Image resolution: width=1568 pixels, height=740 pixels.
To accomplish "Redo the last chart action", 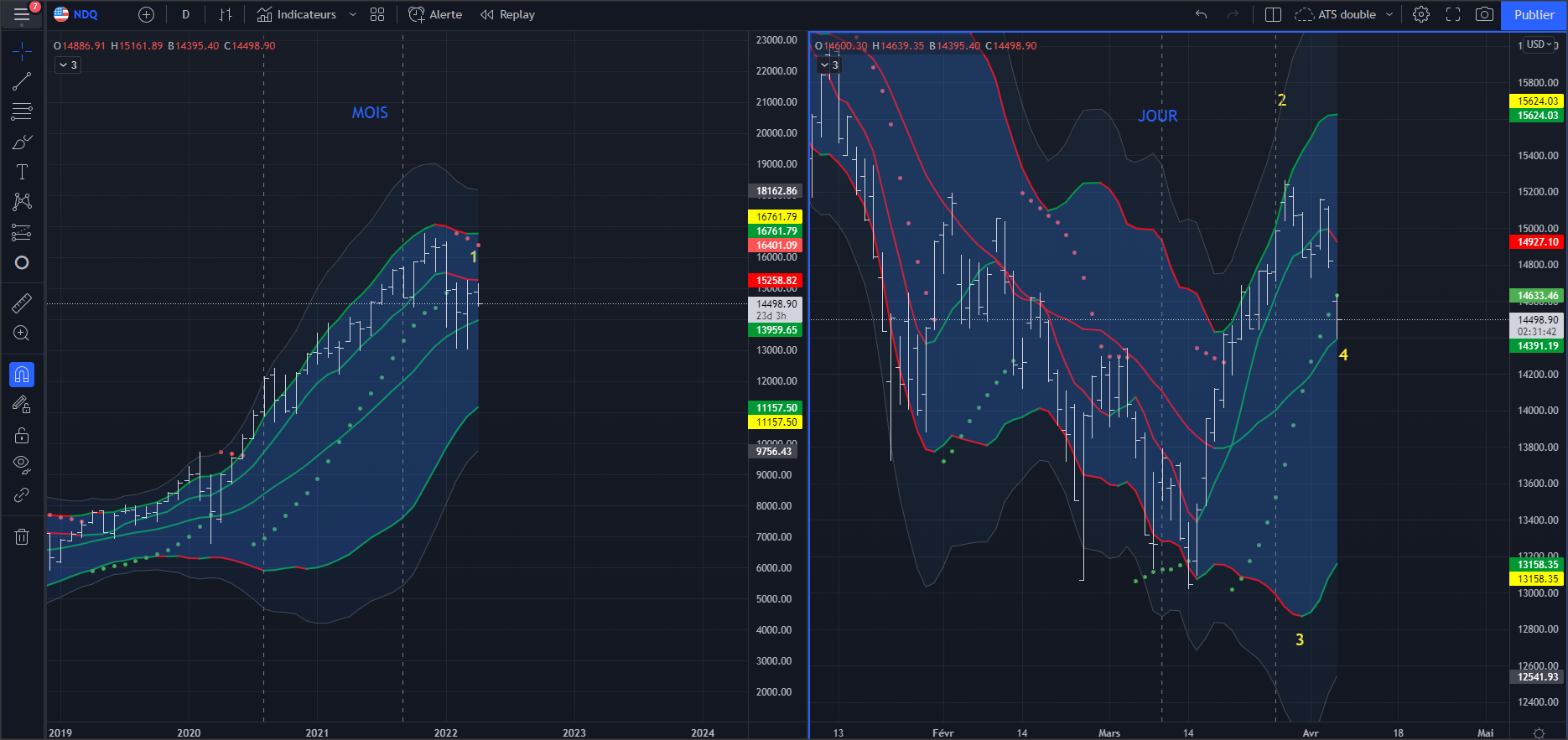I will (1233, 14).
